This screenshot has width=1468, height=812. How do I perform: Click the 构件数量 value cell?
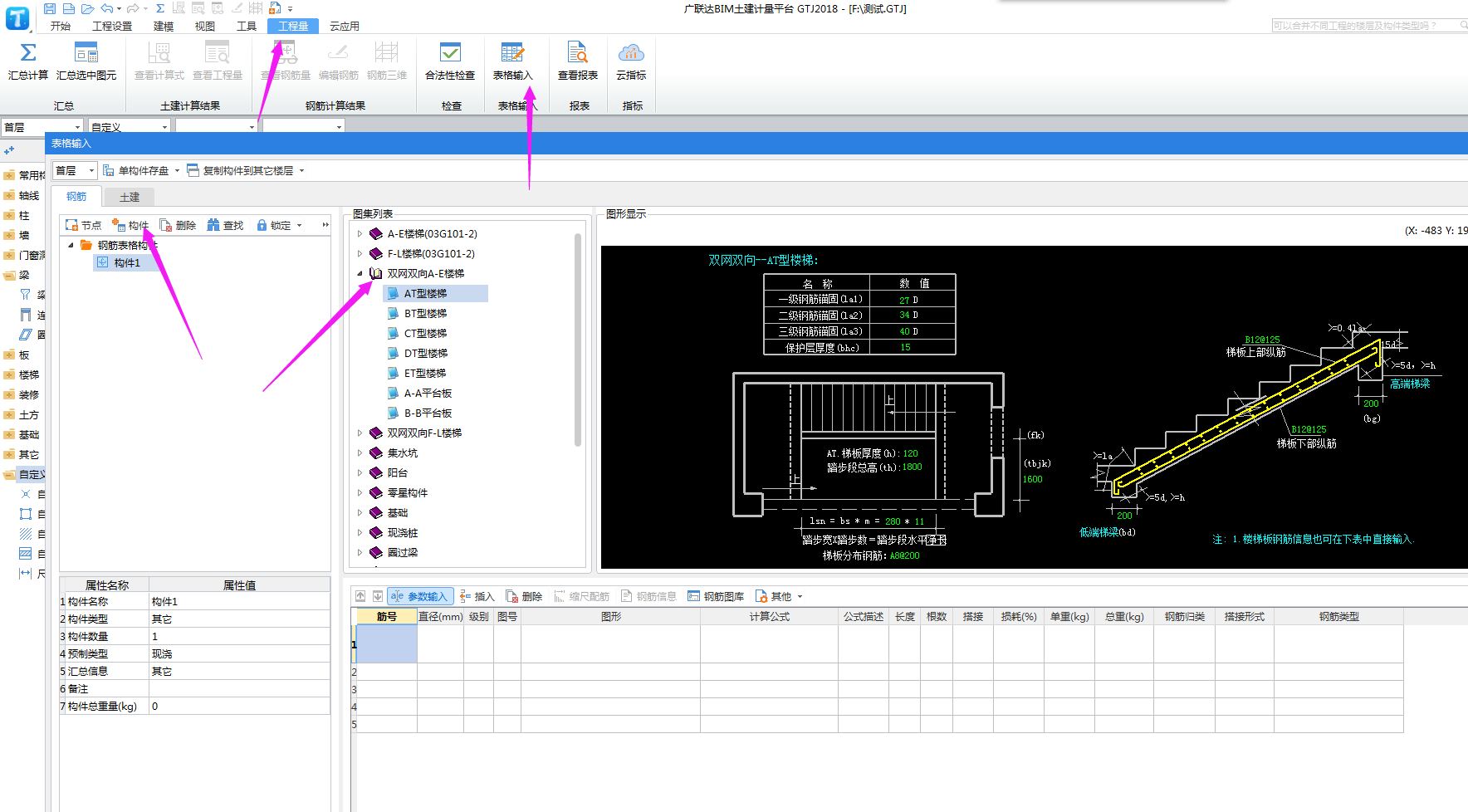pyautogui.click(x=239, y=637)
